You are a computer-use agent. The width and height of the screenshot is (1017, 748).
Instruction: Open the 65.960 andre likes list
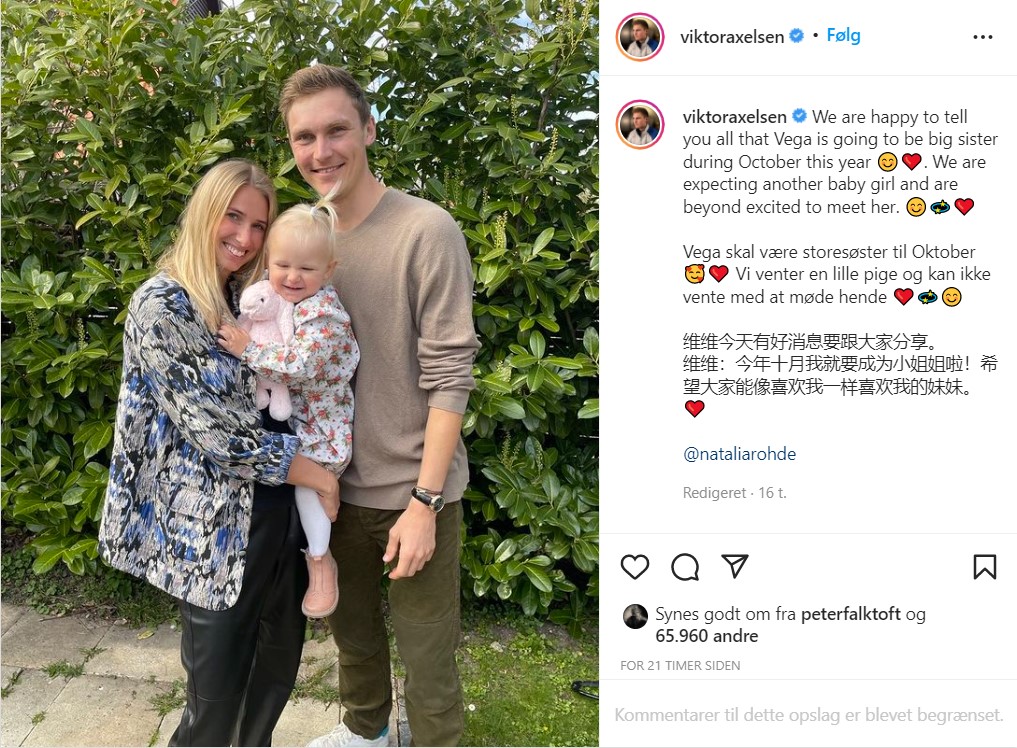(706, 636)
